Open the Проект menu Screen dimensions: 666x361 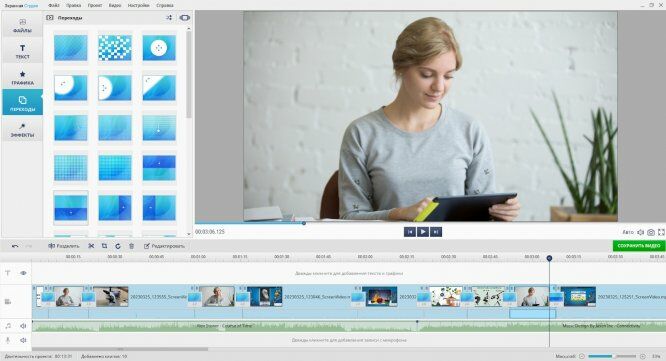coord(95,6)
